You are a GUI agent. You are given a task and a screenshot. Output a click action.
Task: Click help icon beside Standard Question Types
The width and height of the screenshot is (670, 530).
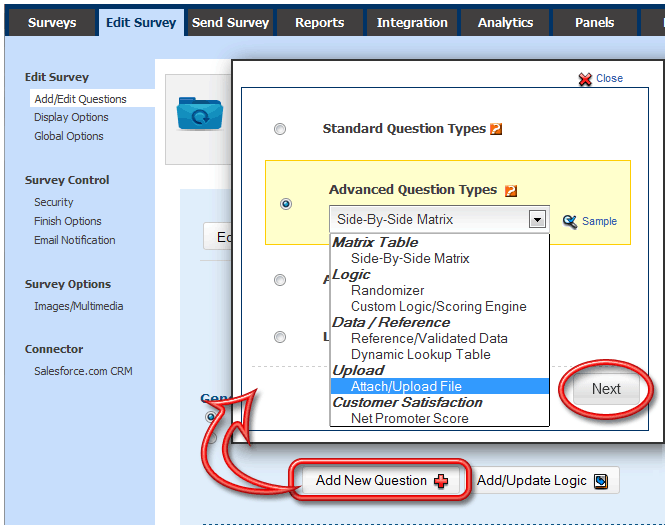(x=496, y=129)
